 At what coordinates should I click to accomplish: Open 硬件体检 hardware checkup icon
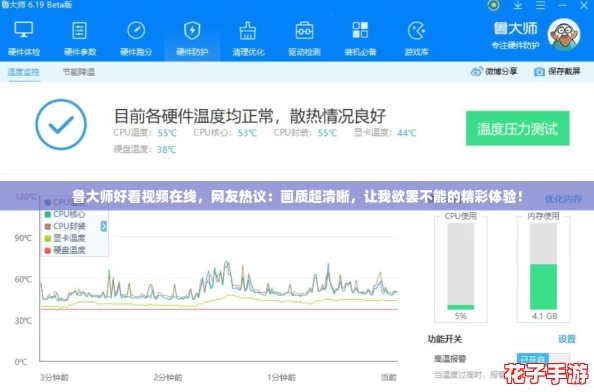23,30
